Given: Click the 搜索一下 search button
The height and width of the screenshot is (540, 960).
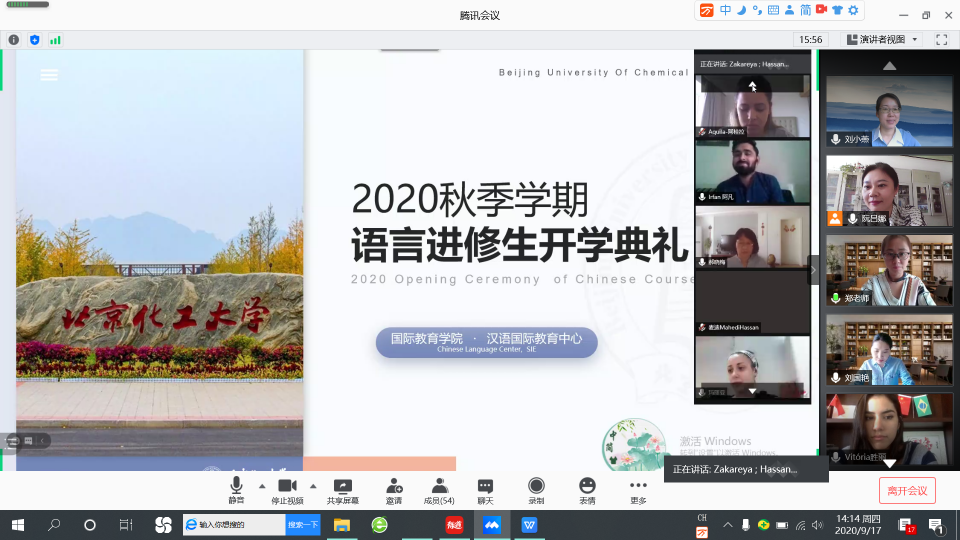Looking at the screenshot, I should click(303, 525).
